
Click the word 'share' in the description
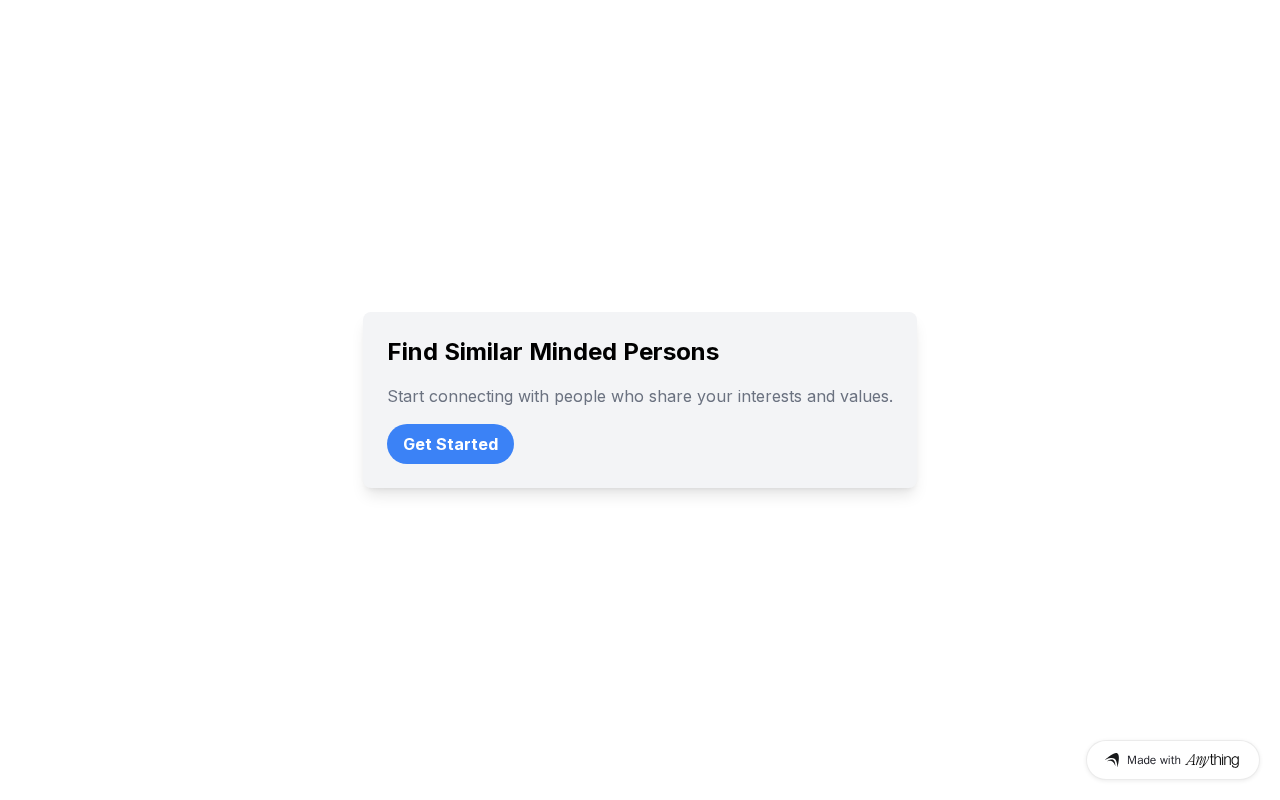(x=670, y=396)
